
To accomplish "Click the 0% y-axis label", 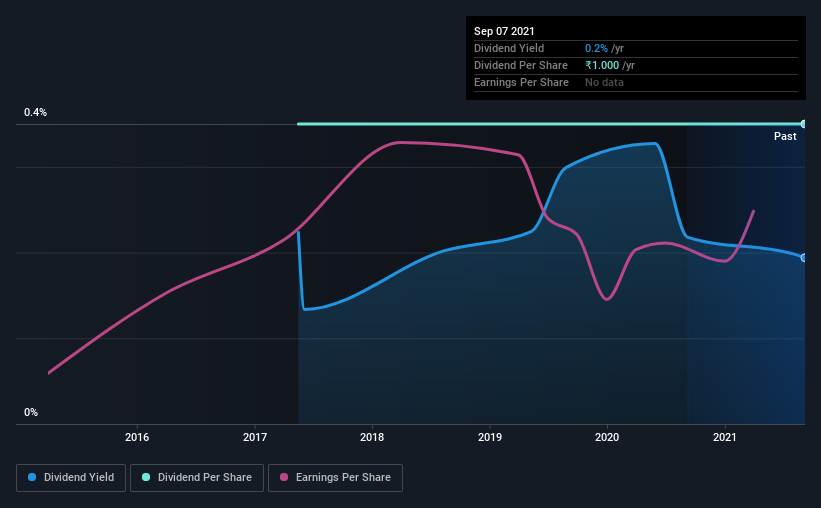I will 31,413.
